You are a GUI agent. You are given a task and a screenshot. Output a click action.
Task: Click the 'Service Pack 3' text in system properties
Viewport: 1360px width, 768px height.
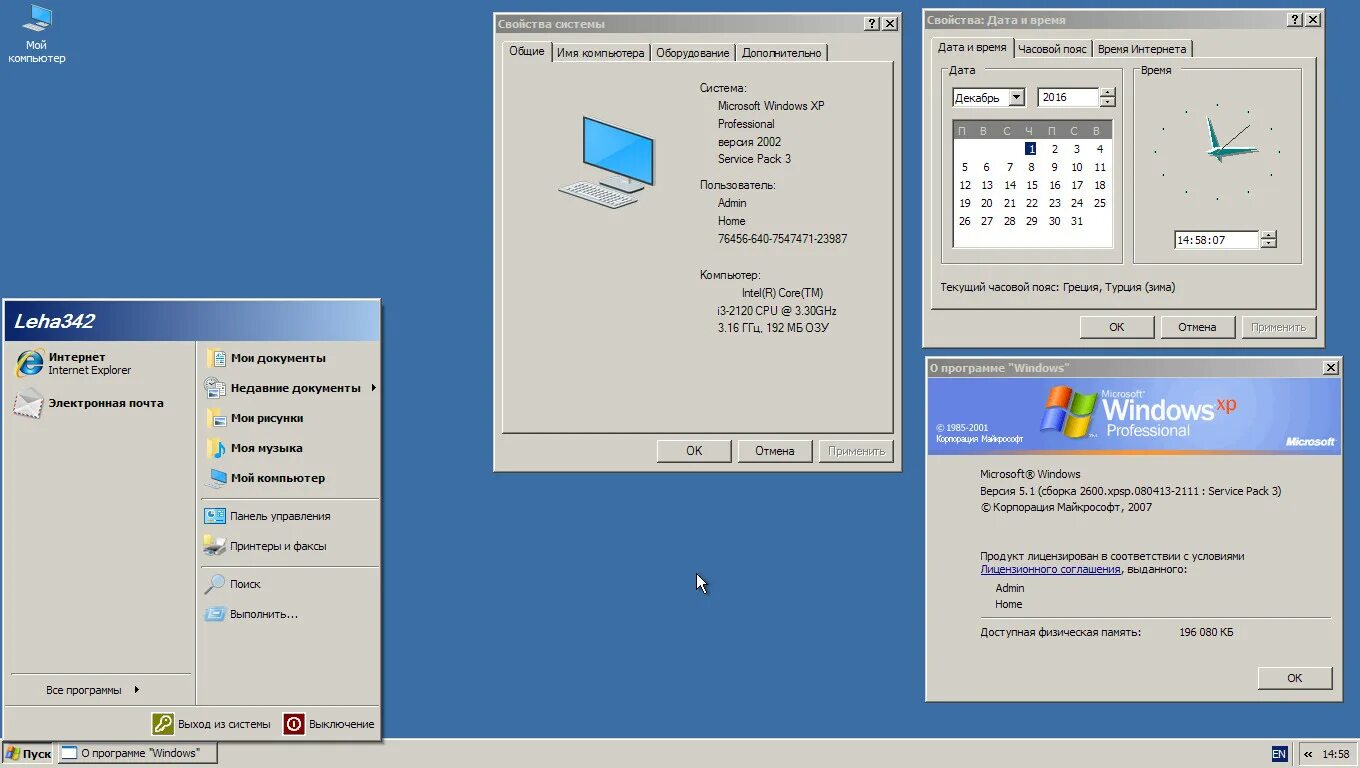[x=754, y=159]
